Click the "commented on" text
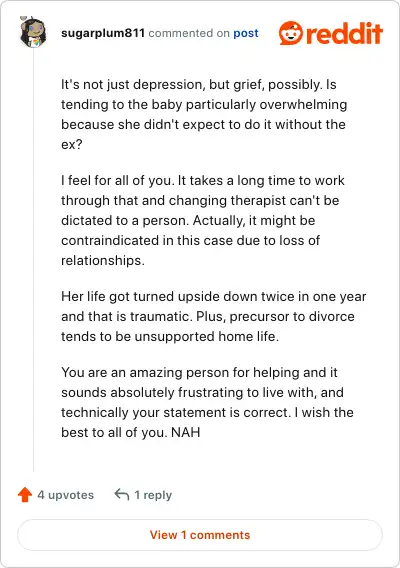Screen dimensions: 400x568 pyautogui.click(x=189, y=33)
